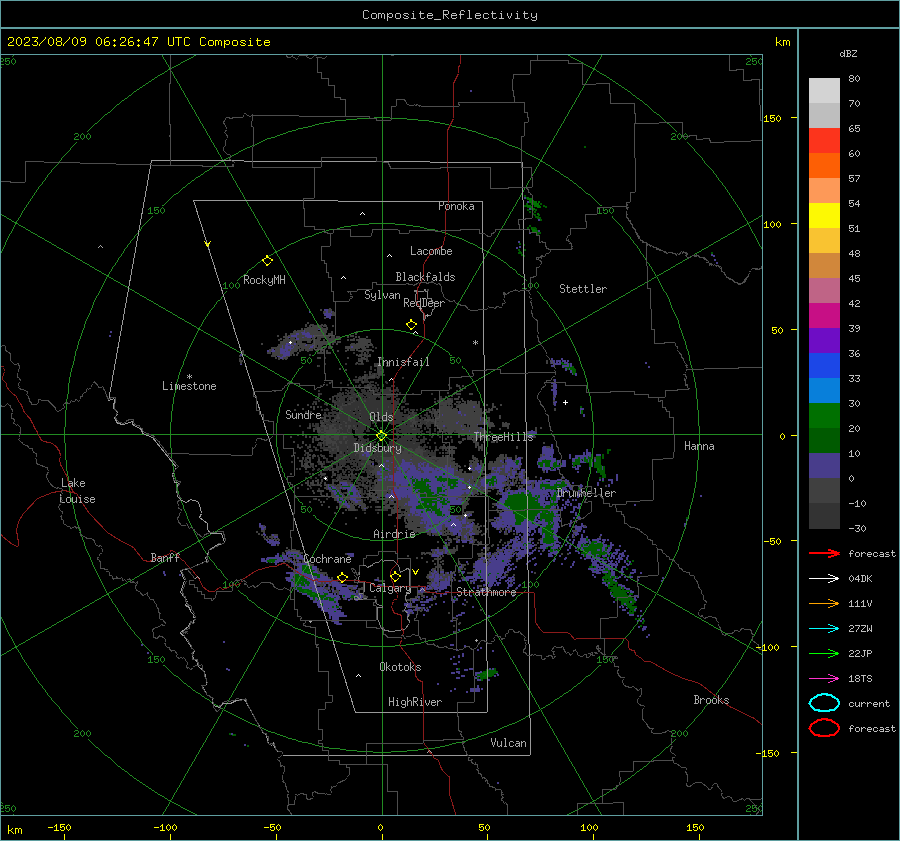
Task: Click the Airdrie city label
Action: pyautogui.click(x=394, y=534)
